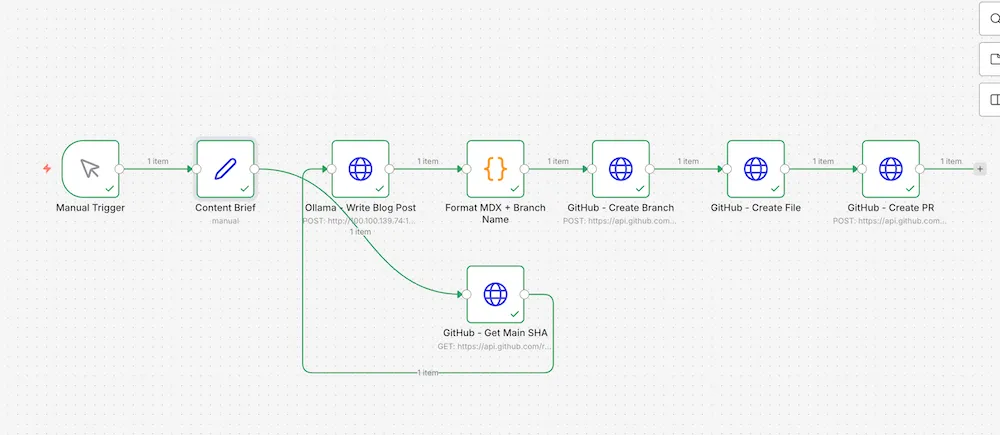Click the 'Format MDX + Branch Name' label
The height and width of the screenshot is (435, 1000).
click(496, 213)
